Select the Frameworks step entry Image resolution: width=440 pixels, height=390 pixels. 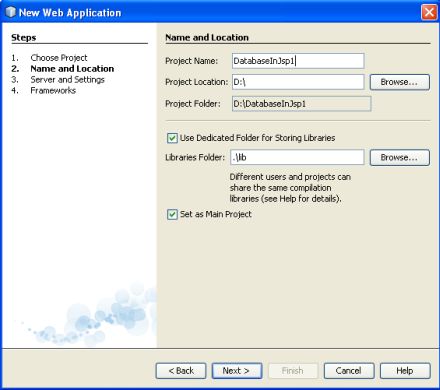(x=53, y=91)
